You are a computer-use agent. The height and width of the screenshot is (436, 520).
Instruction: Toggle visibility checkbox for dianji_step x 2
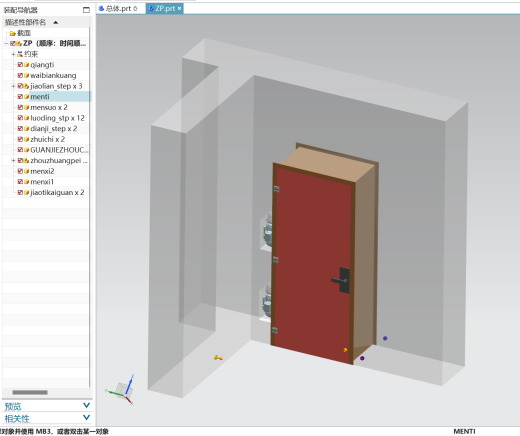20,129
